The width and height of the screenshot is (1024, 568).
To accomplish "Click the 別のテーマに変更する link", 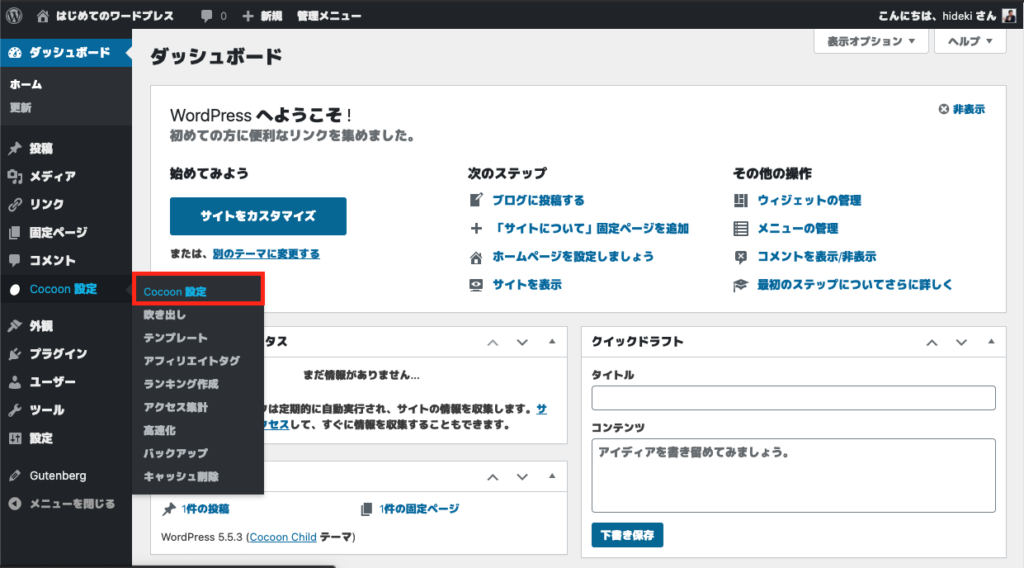I will (x=266, y=253).
